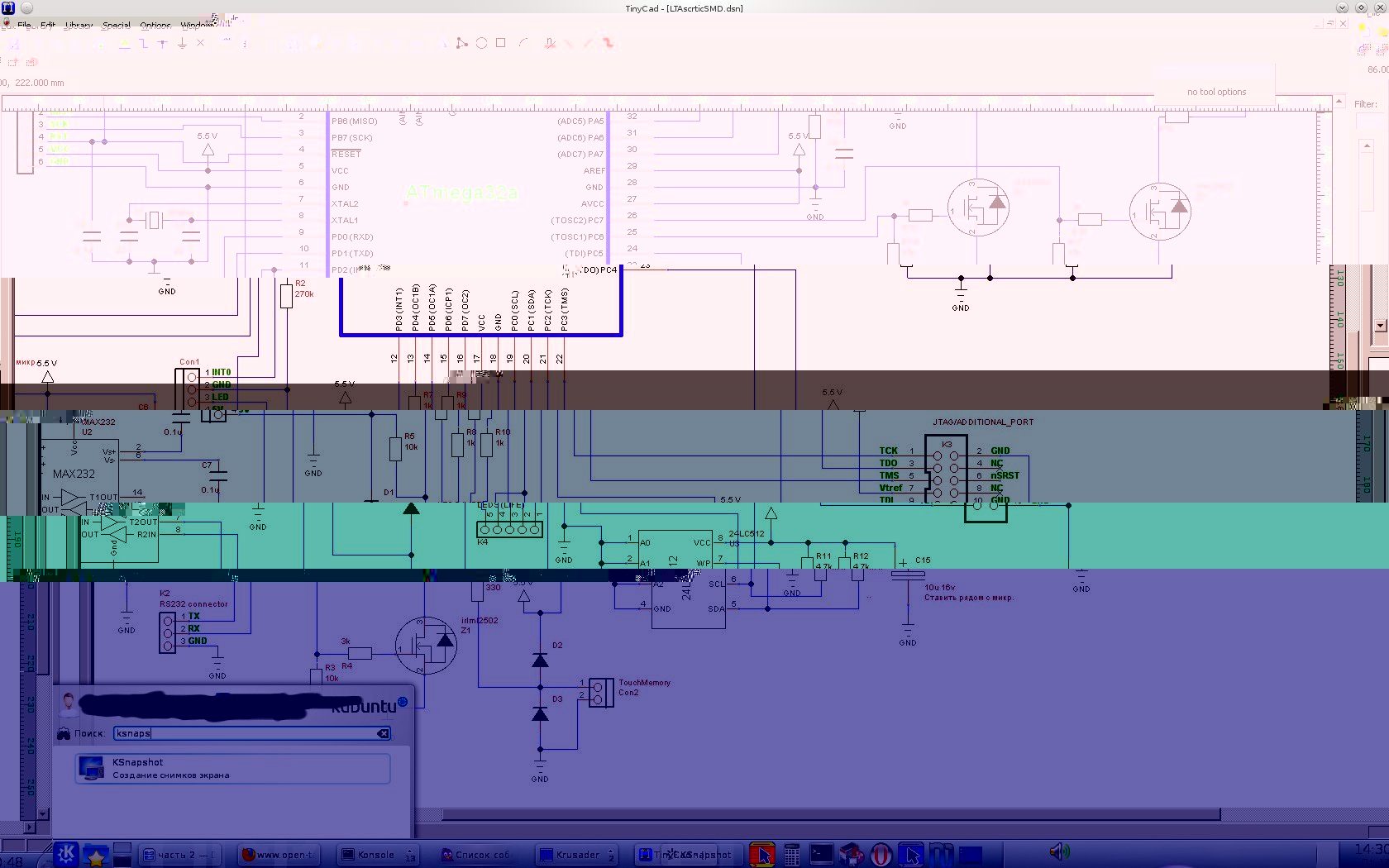Open the Special menu
This screenshot has width=1389, height=868.
[117, 25]
